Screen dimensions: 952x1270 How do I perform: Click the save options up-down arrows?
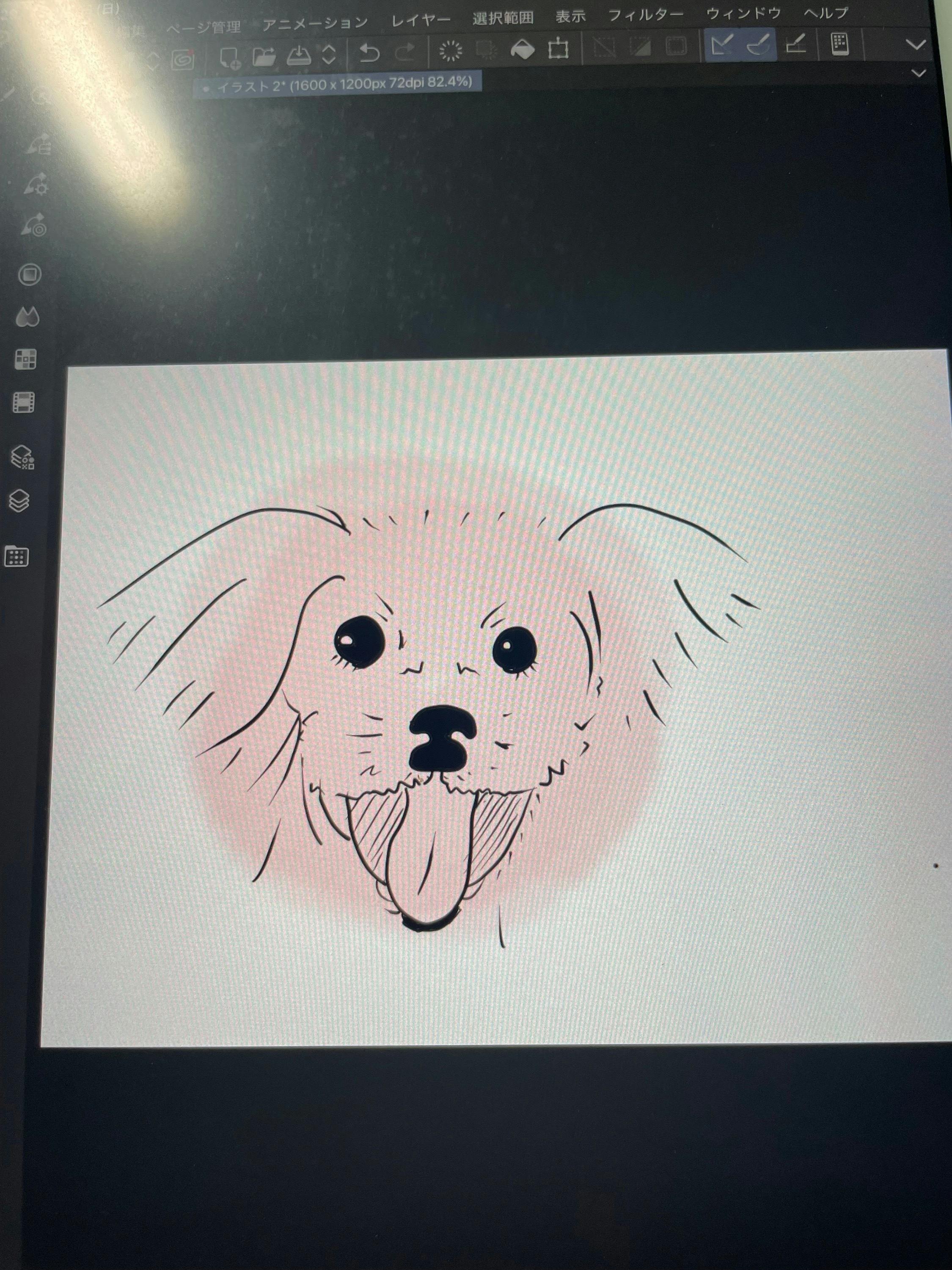(x=329, y=55)
